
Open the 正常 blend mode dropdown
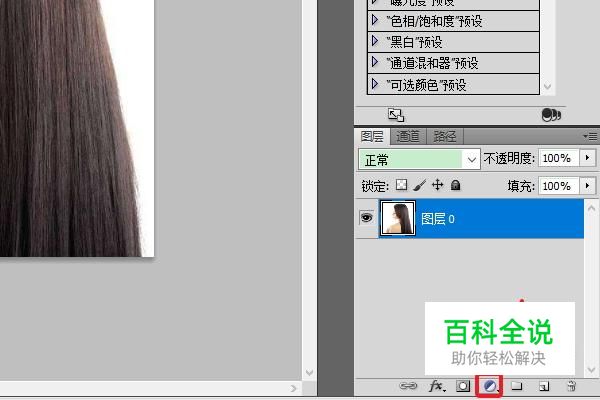click(419, 159)
